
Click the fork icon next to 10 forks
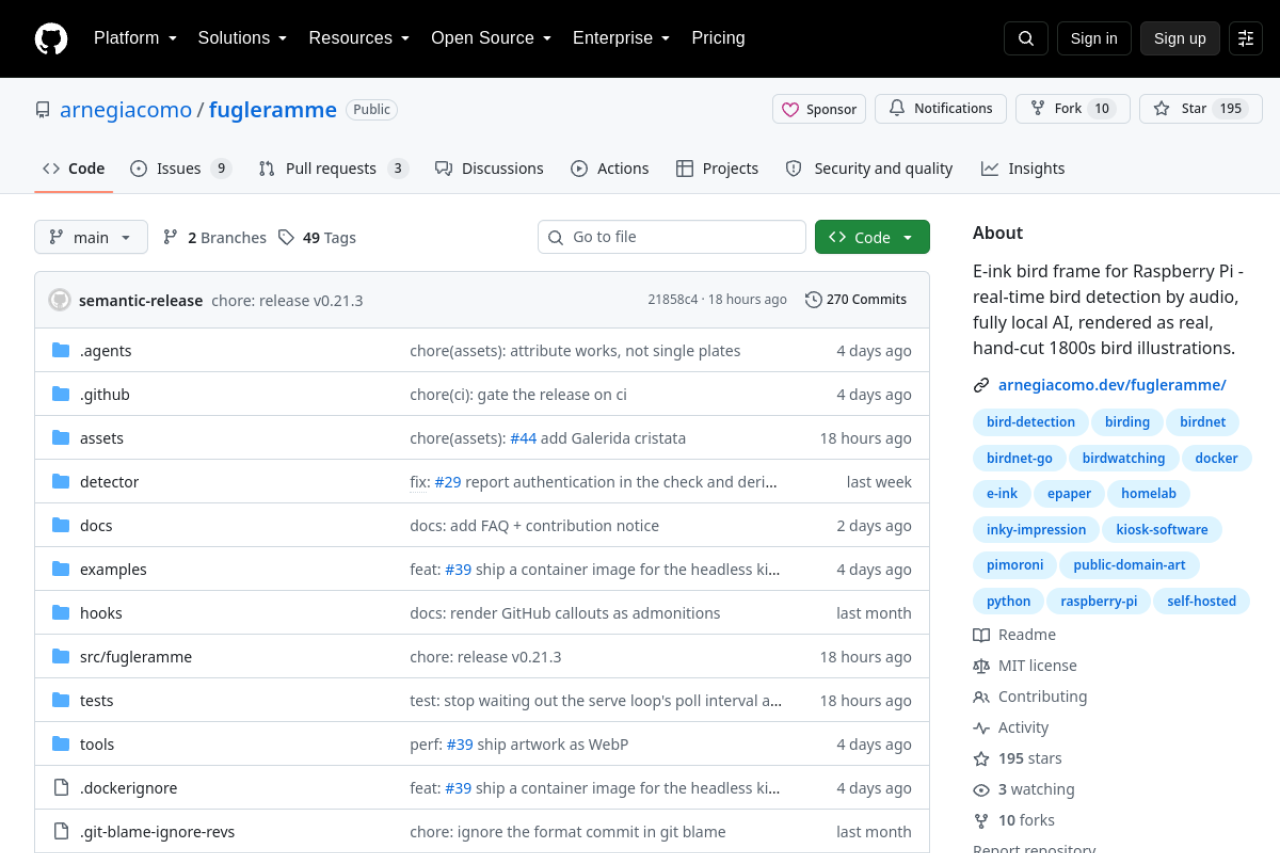(981, 821)
